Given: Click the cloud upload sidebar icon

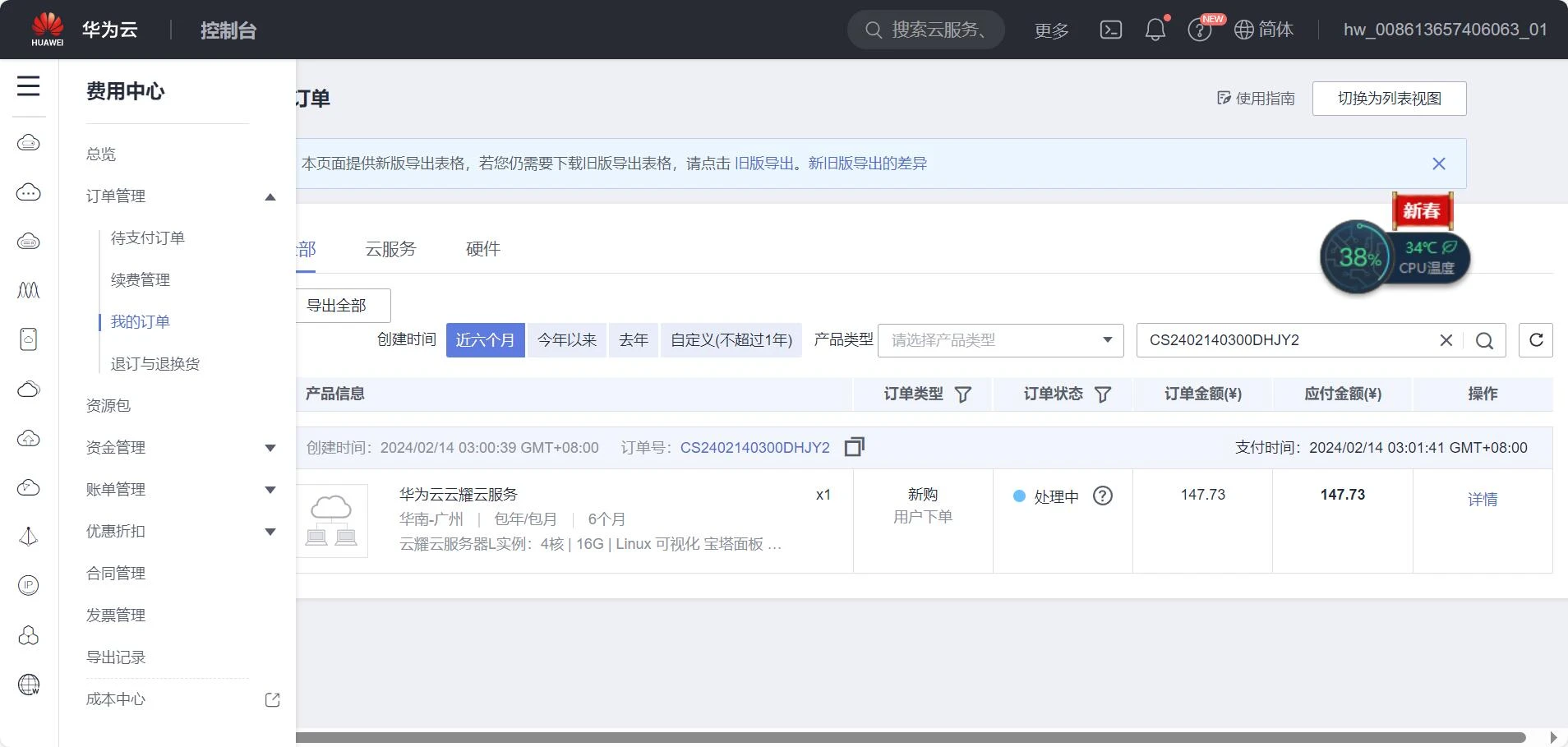Looking at the screenshot, I should pos(29,438).
